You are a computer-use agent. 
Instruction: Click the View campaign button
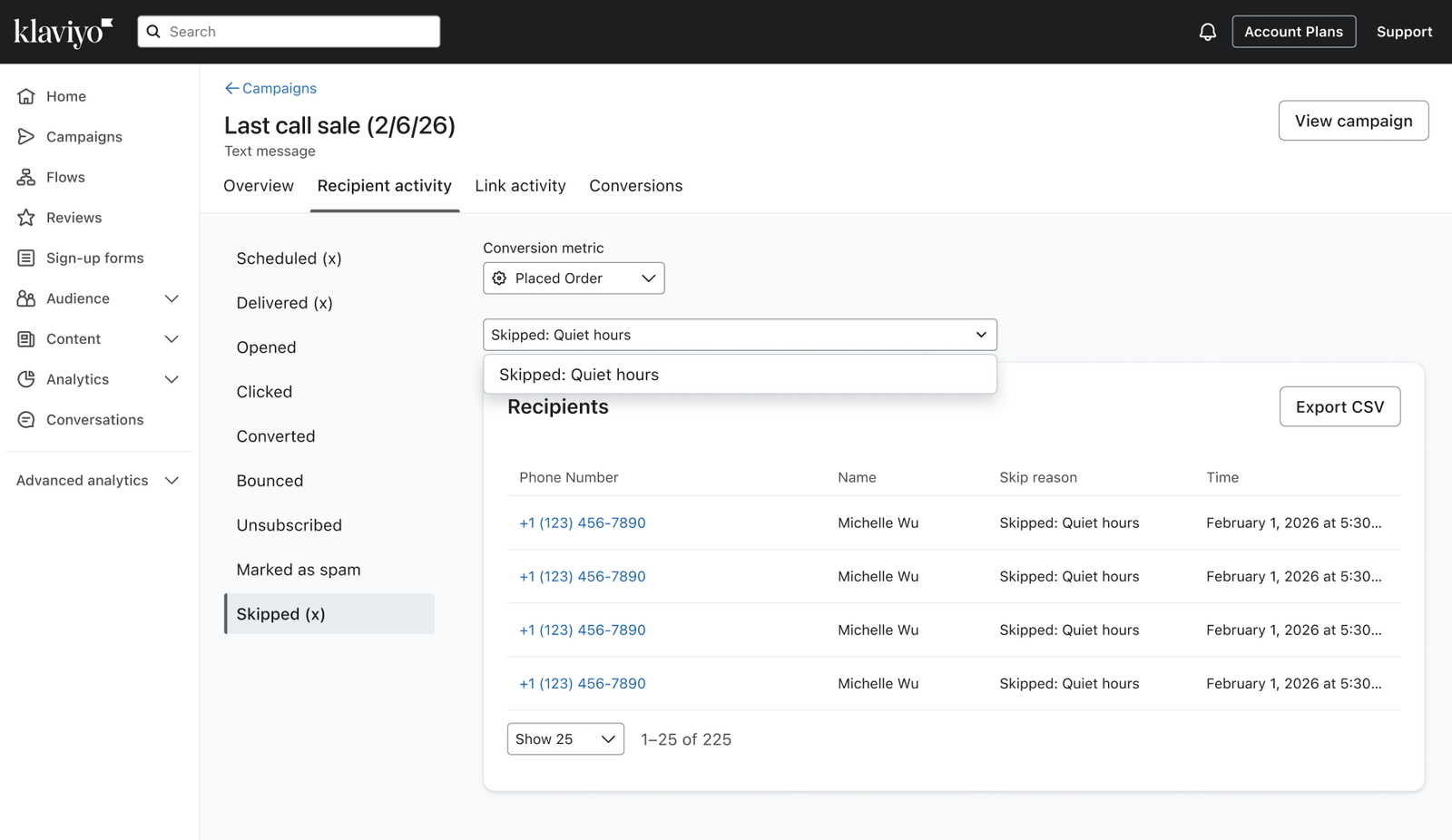[x=1353, y=121]
